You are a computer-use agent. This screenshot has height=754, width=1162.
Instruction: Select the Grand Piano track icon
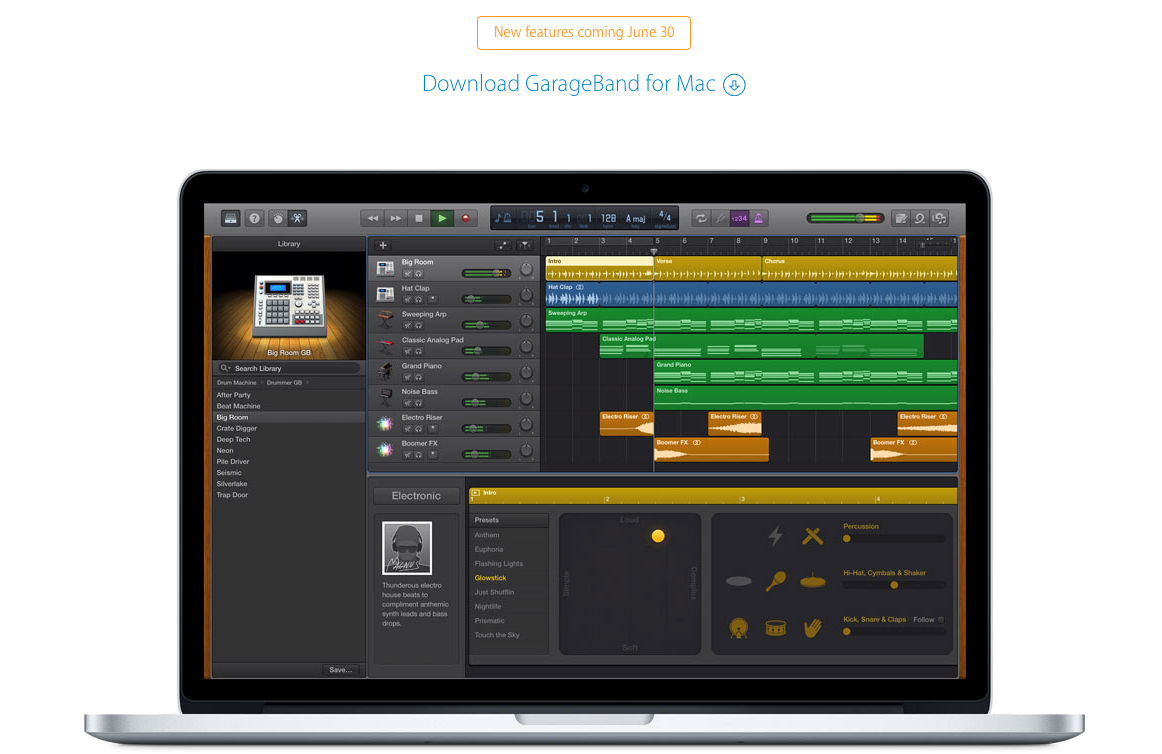pyautogui.click(x=385, y=371)
